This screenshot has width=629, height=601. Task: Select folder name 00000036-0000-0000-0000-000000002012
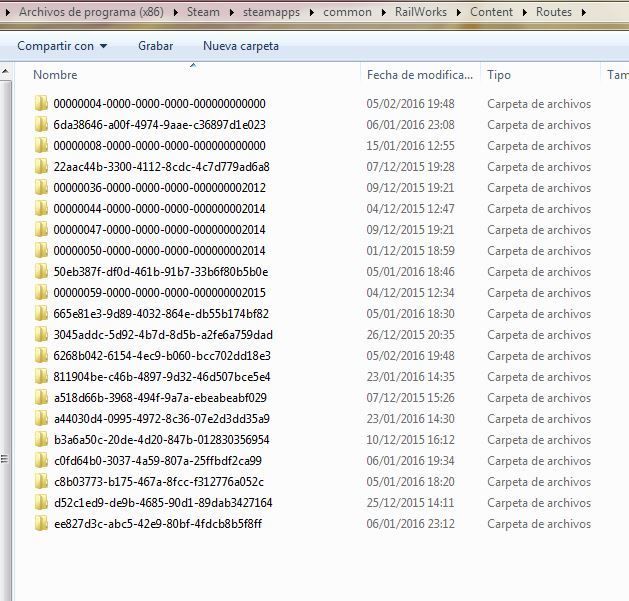[x=160, y=188]
